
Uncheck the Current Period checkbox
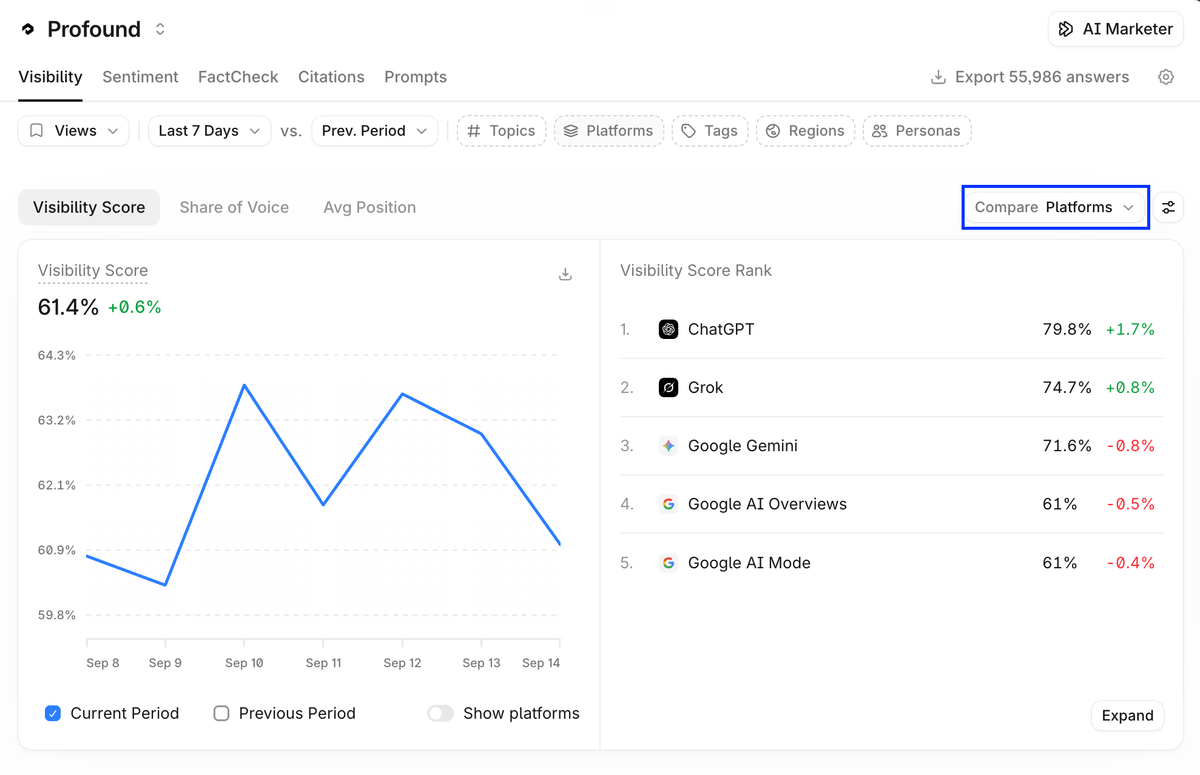53,713
